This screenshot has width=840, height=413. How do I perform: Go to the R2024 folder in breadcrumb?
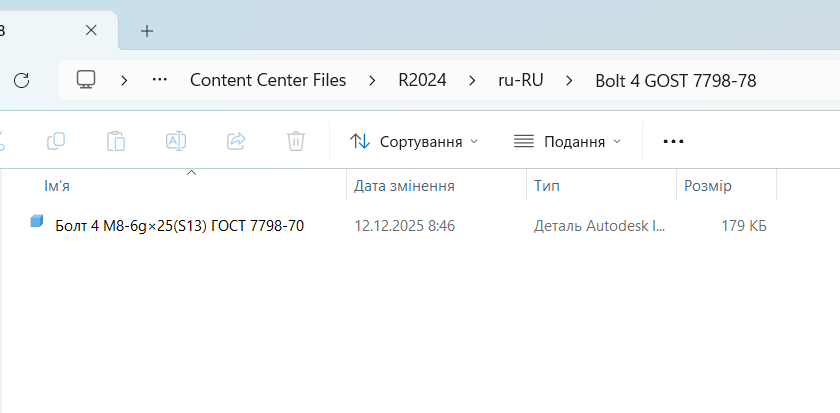coord(422,80)
